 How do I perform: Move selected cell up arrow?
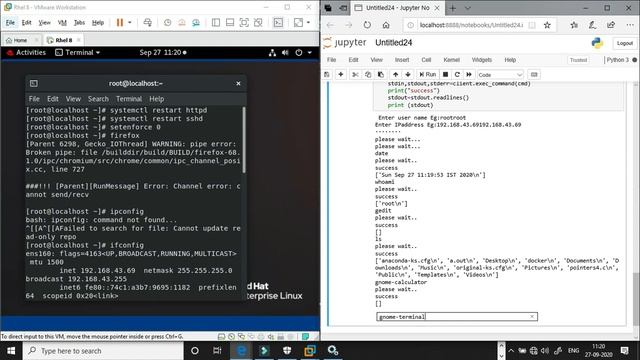click(395, 74)
